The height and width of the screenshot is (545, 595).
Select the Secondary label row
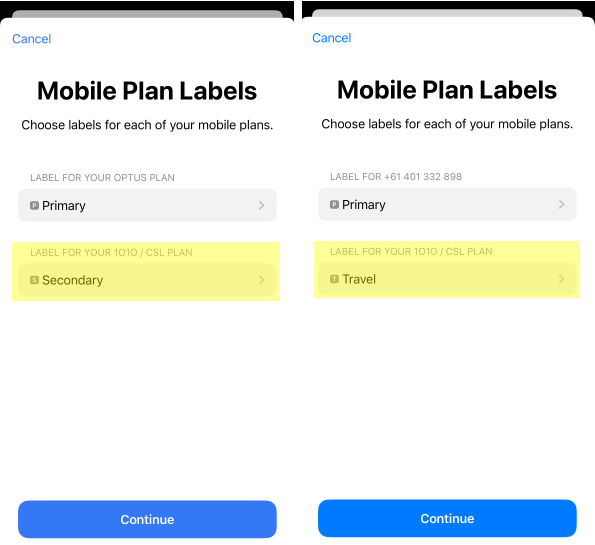[x=147, y=280]
